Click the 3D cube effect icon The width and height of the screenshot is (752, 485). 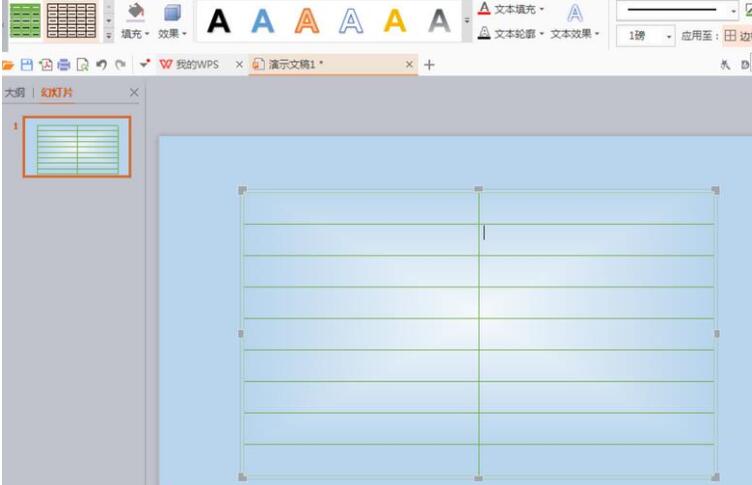pos(172,13)
